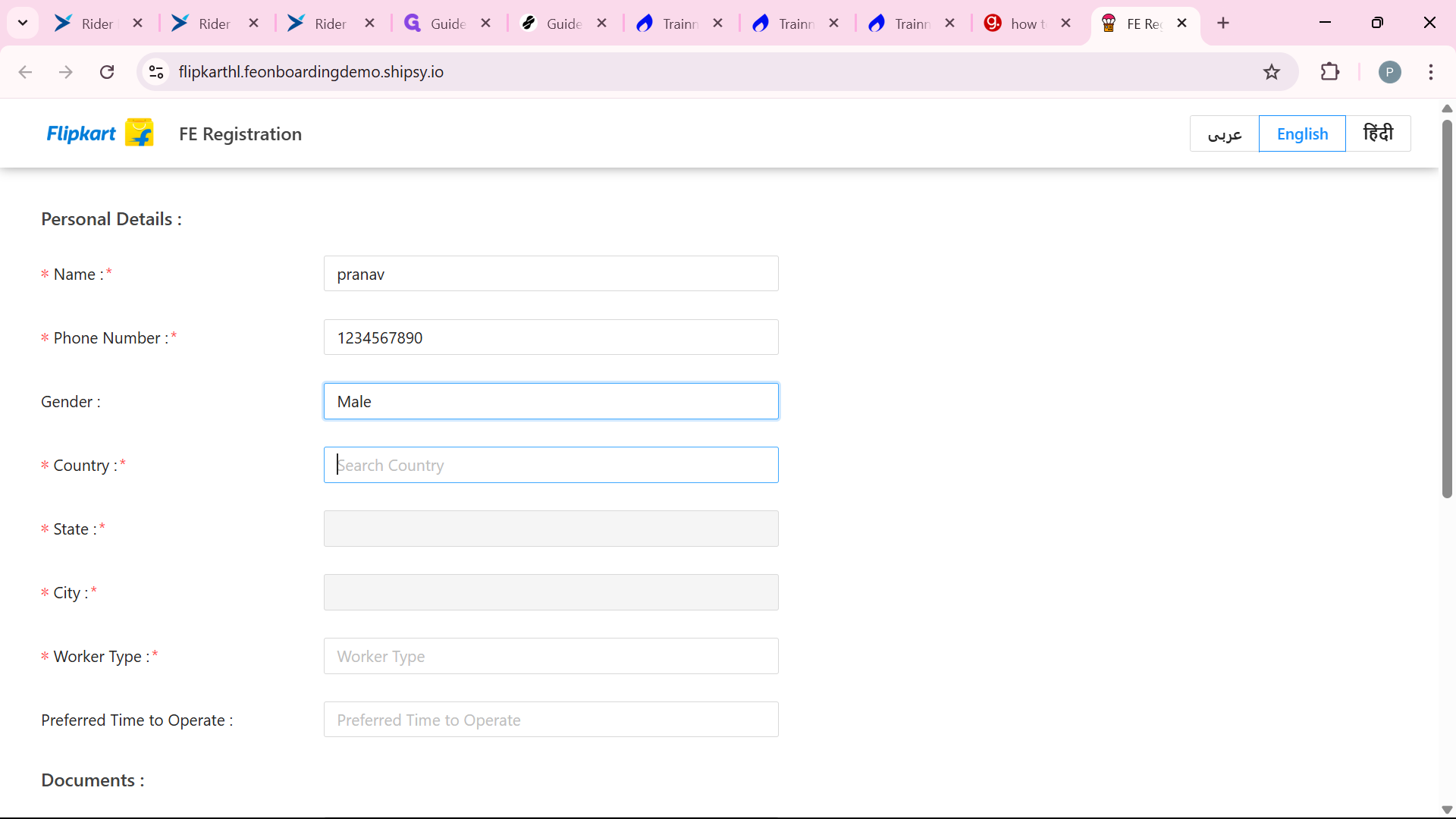Click the Name input field
Image resolution: width=1456 pixels, height=819 pixels.
point(551,274)
